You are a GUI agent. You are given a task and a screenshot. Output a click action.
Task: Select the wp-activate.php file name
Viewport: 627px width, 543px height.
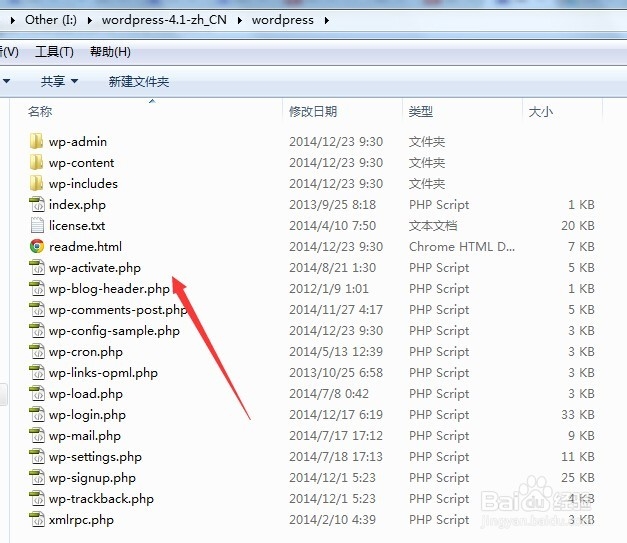95,268
